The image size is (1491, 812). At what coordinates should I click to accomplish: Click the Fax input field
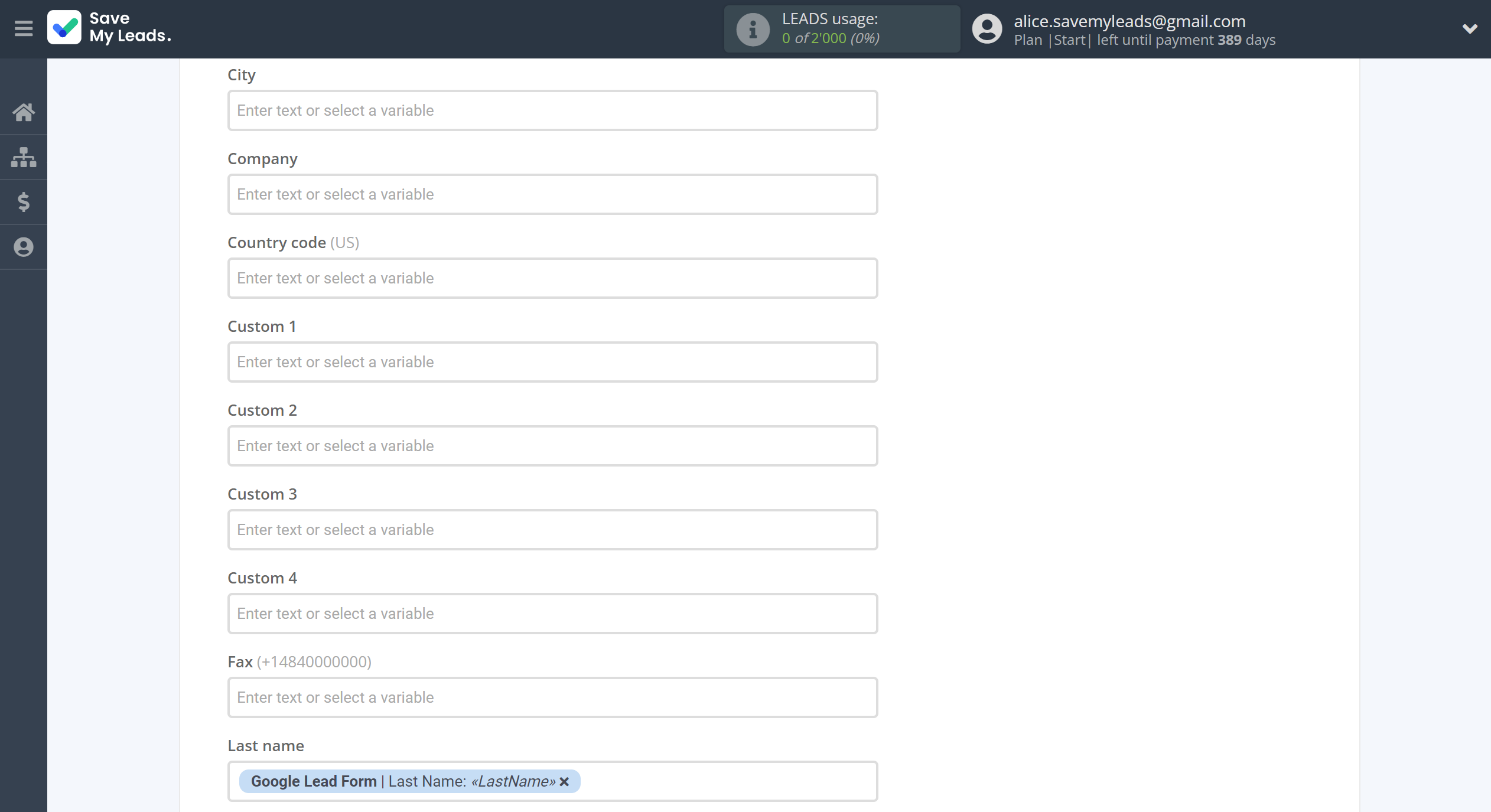coord(552,697)
